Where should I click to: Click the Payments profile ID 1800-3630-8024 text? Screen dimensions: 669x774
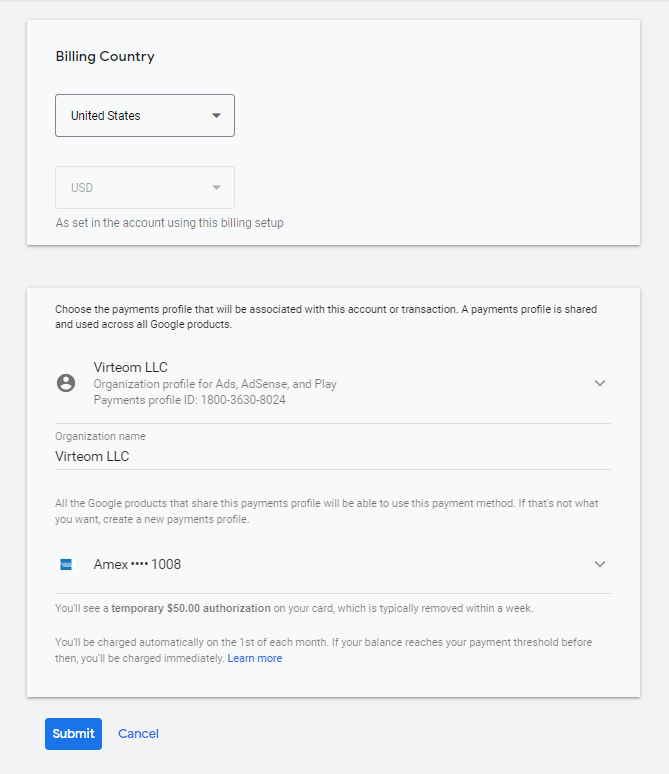189,400
